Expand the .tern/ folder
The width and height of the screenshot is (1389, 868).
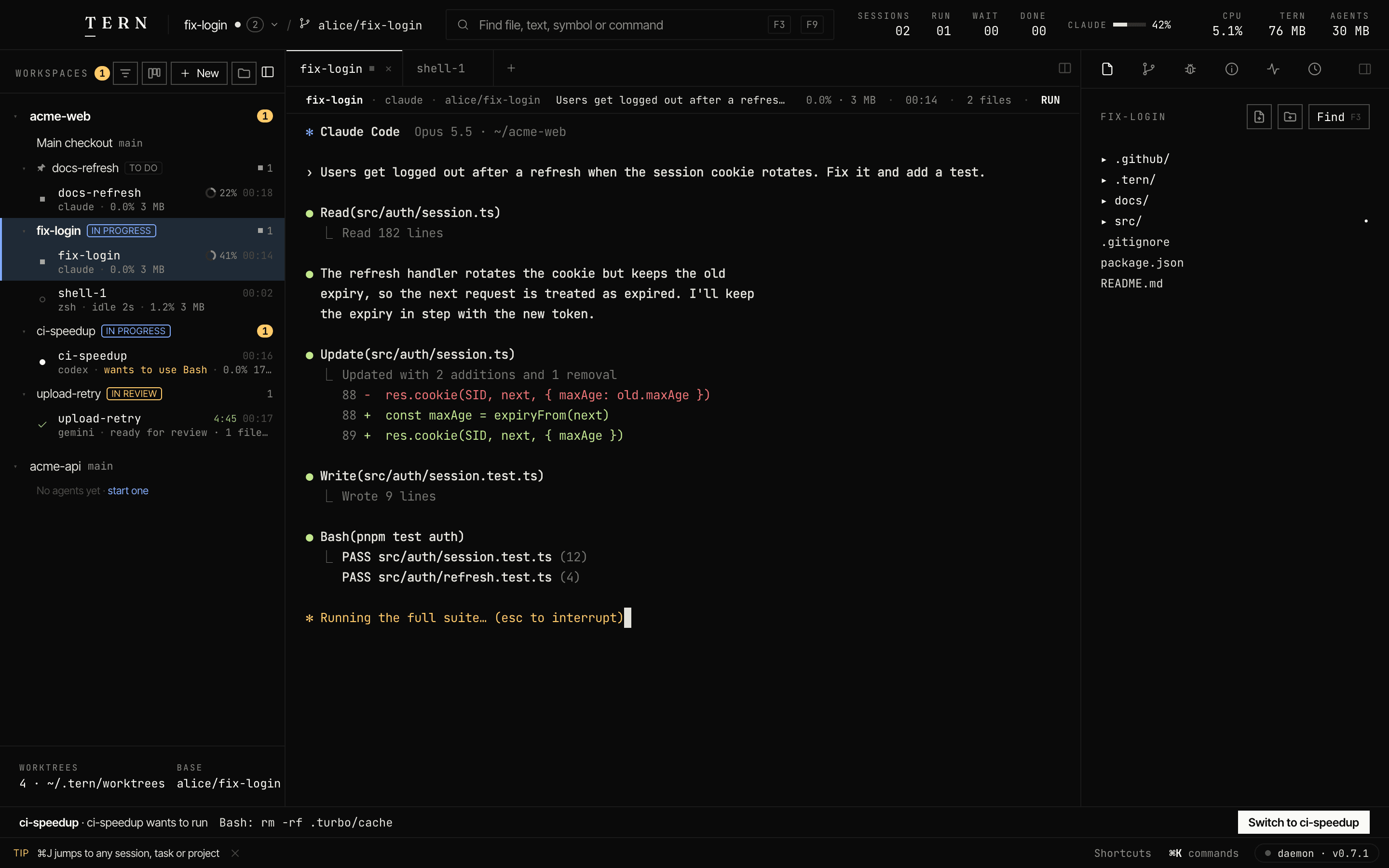click(1104, 180)
